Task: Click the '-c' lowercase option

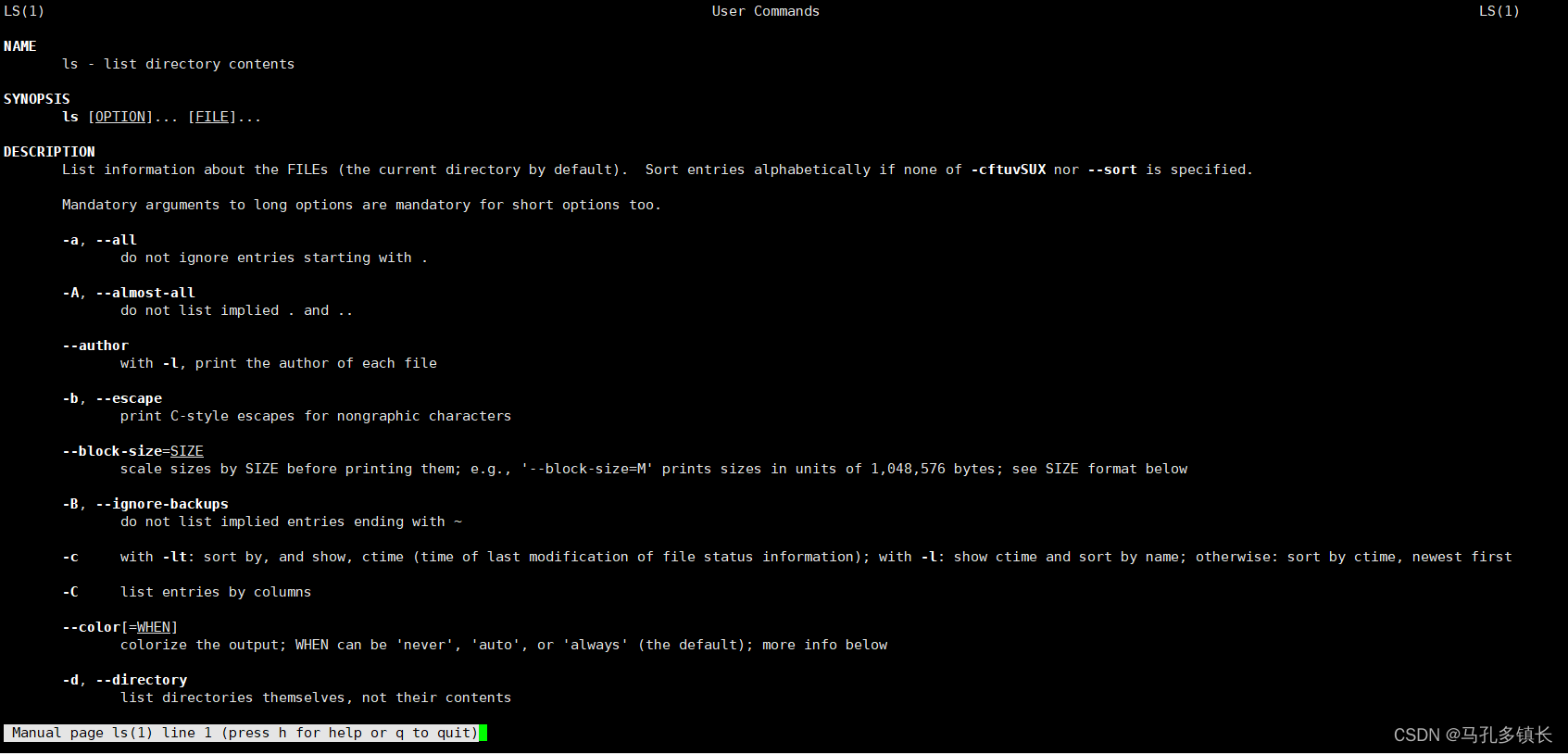Action: pos(70,557)
